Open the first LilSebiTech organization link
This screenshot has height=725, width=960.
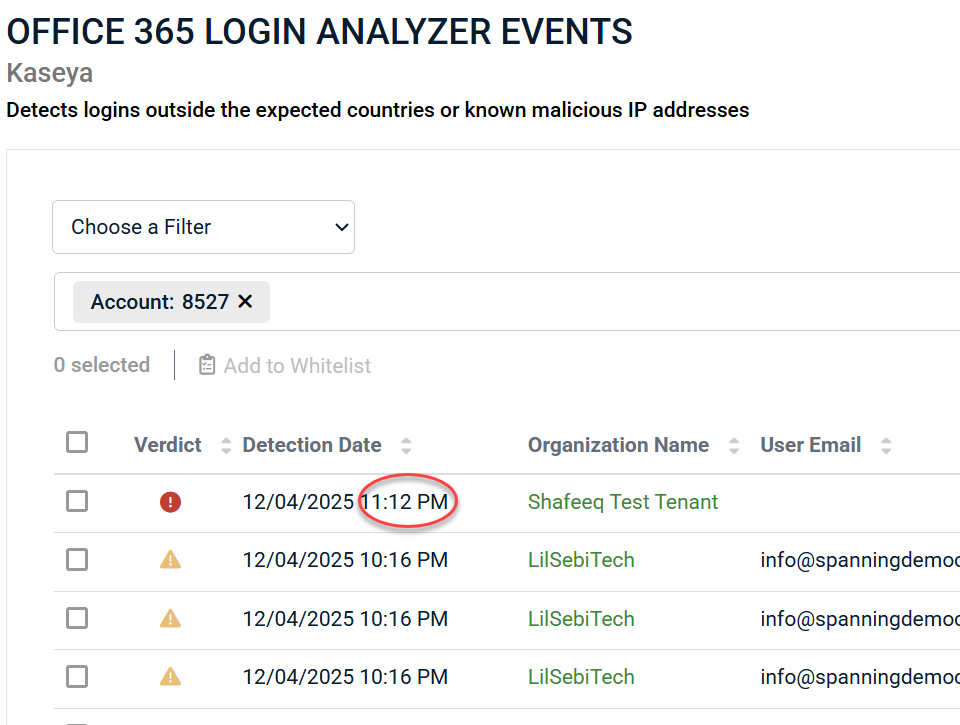tap(581, 560)
